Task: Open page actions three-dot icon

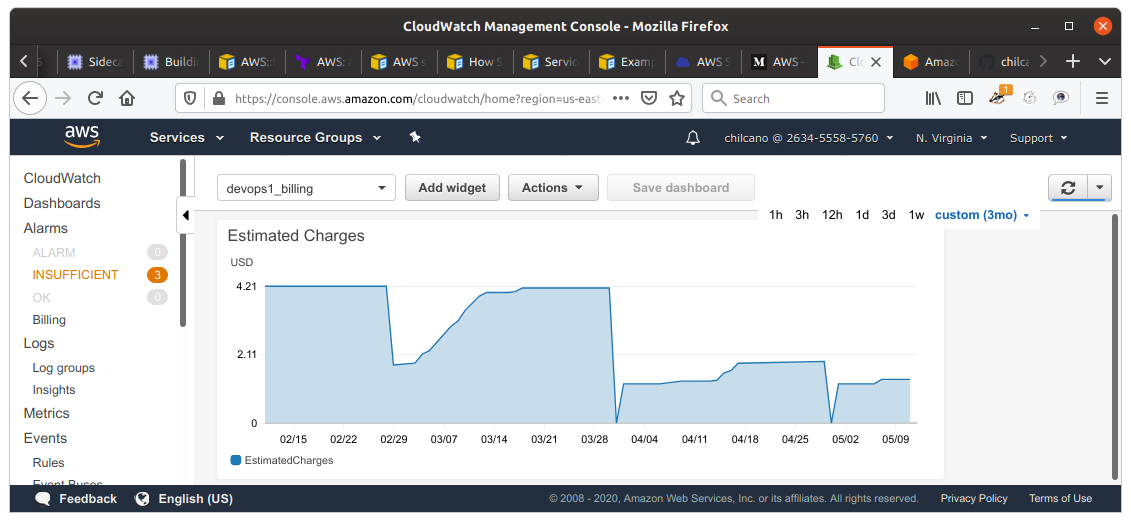Action: (x=620, y=99)
